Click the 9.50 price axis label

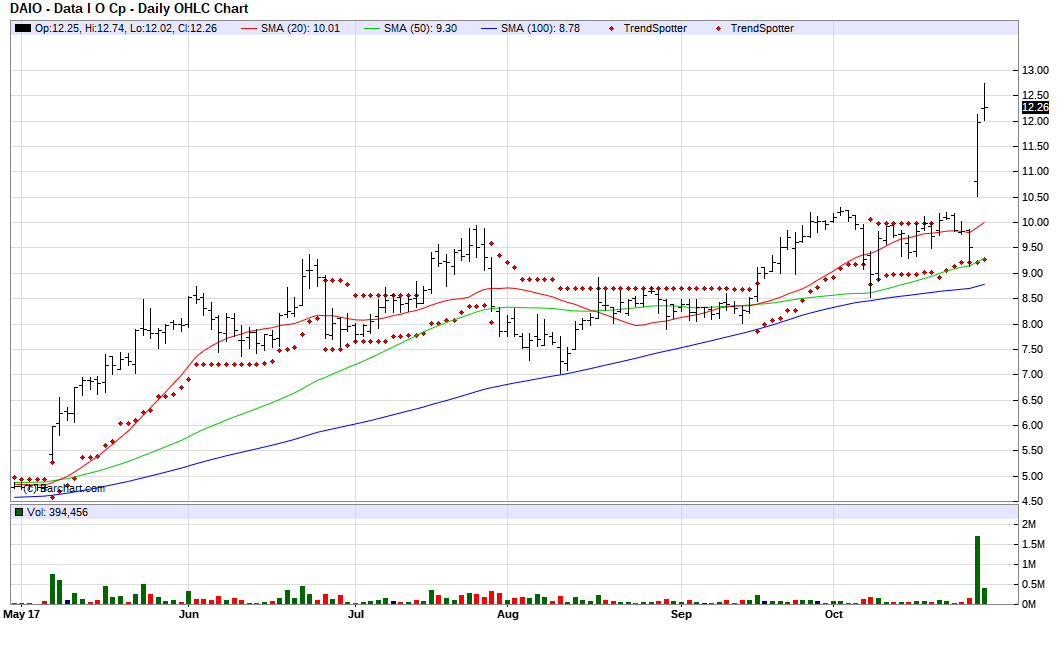(x=1035, y=248)
